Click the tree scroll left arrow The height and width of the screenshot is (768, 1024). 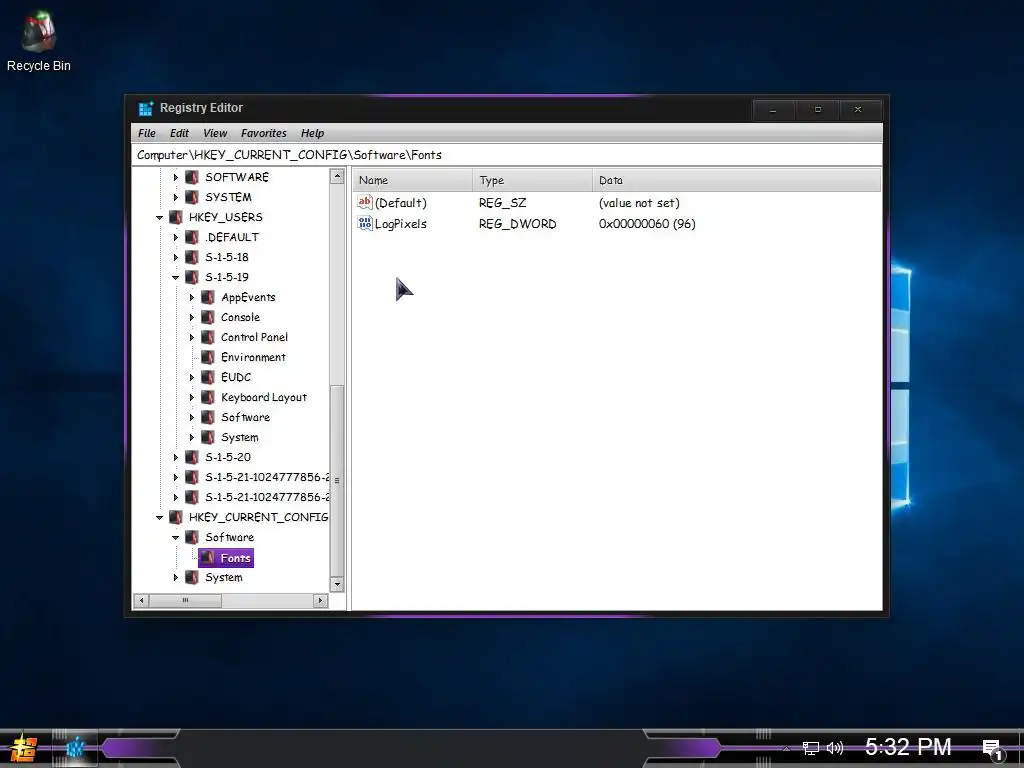tap(142, 600)
